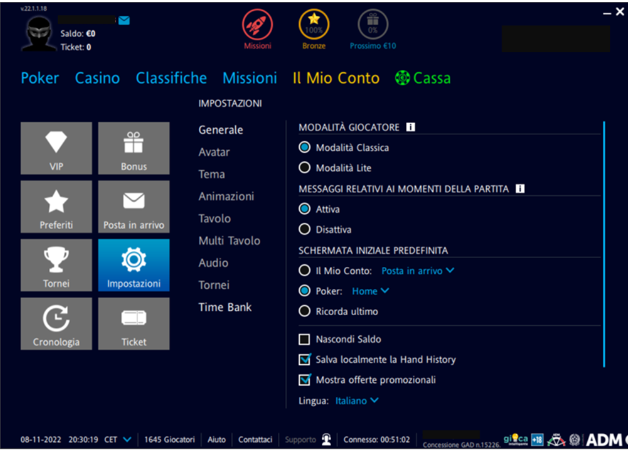This screenshot has height=451, width=629.
Task: Change language via Italiano dropdown
Action: (356, 401)
